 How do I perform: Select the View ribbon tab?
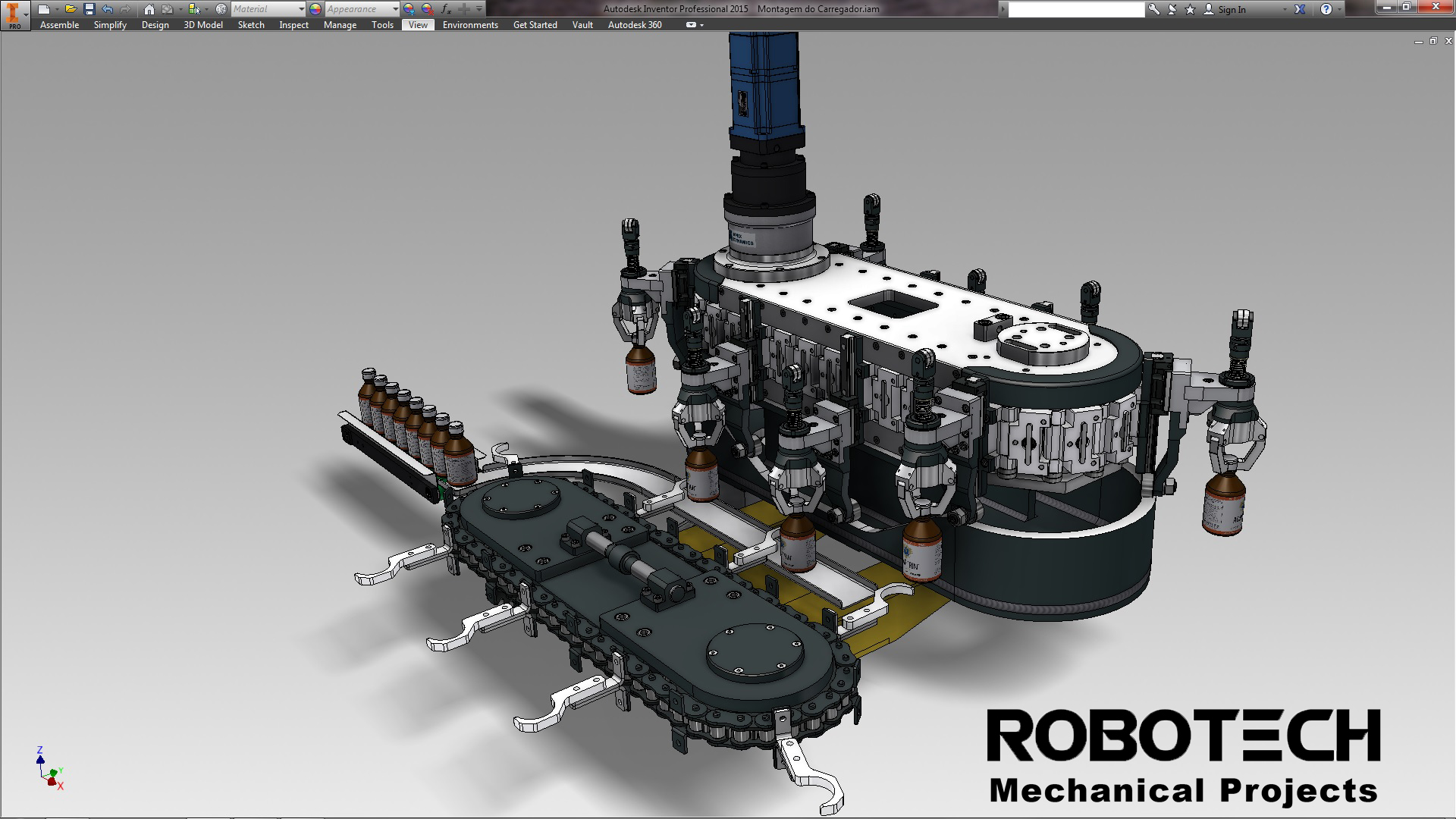pyautogui.click(x=418, y=25)
